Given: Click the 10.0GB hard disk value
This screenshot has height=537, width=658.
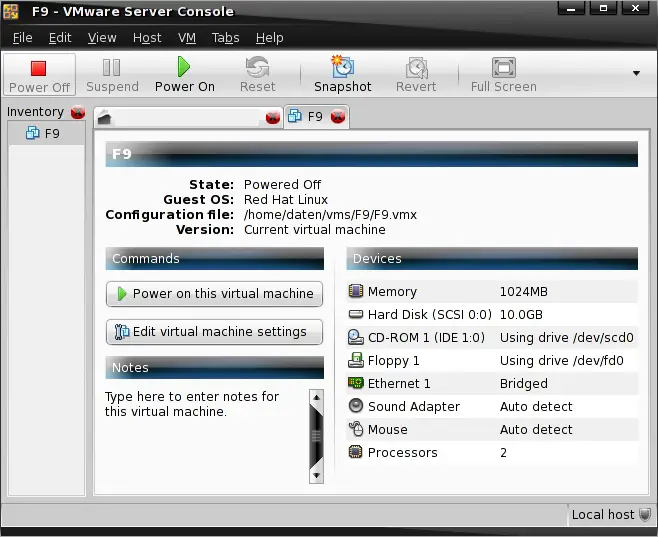Looking at the screenshot, I should pos(521,315).
